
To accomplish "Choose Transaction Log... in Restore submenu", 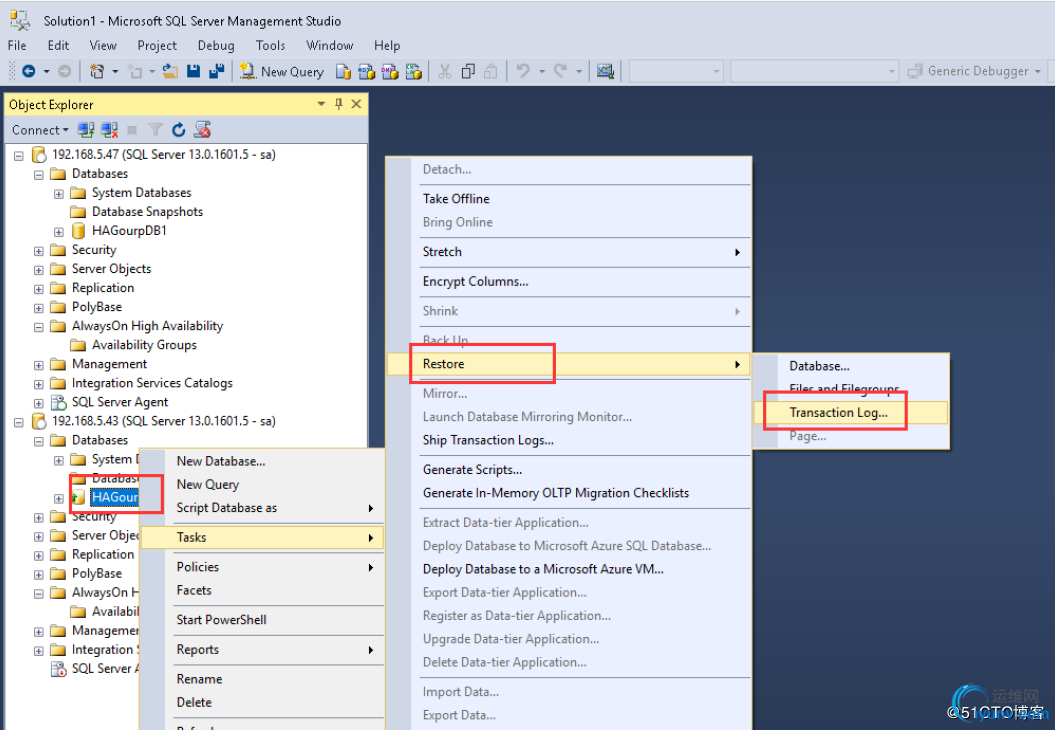I will [850, 412].
